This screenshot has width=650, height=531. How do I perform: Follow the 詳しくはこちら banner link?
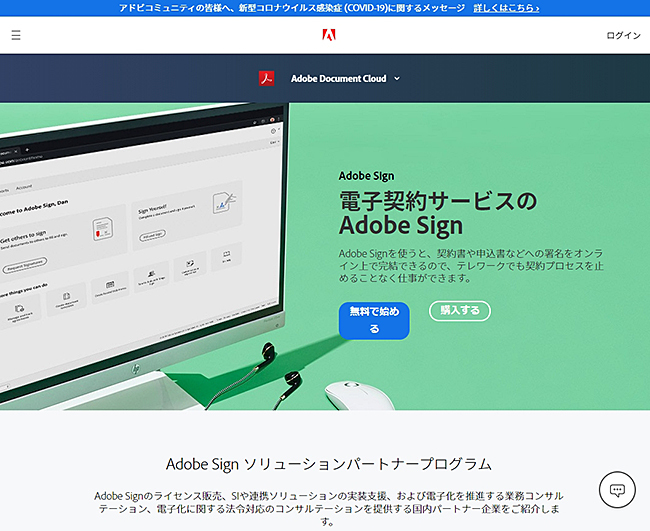(506, 8)
